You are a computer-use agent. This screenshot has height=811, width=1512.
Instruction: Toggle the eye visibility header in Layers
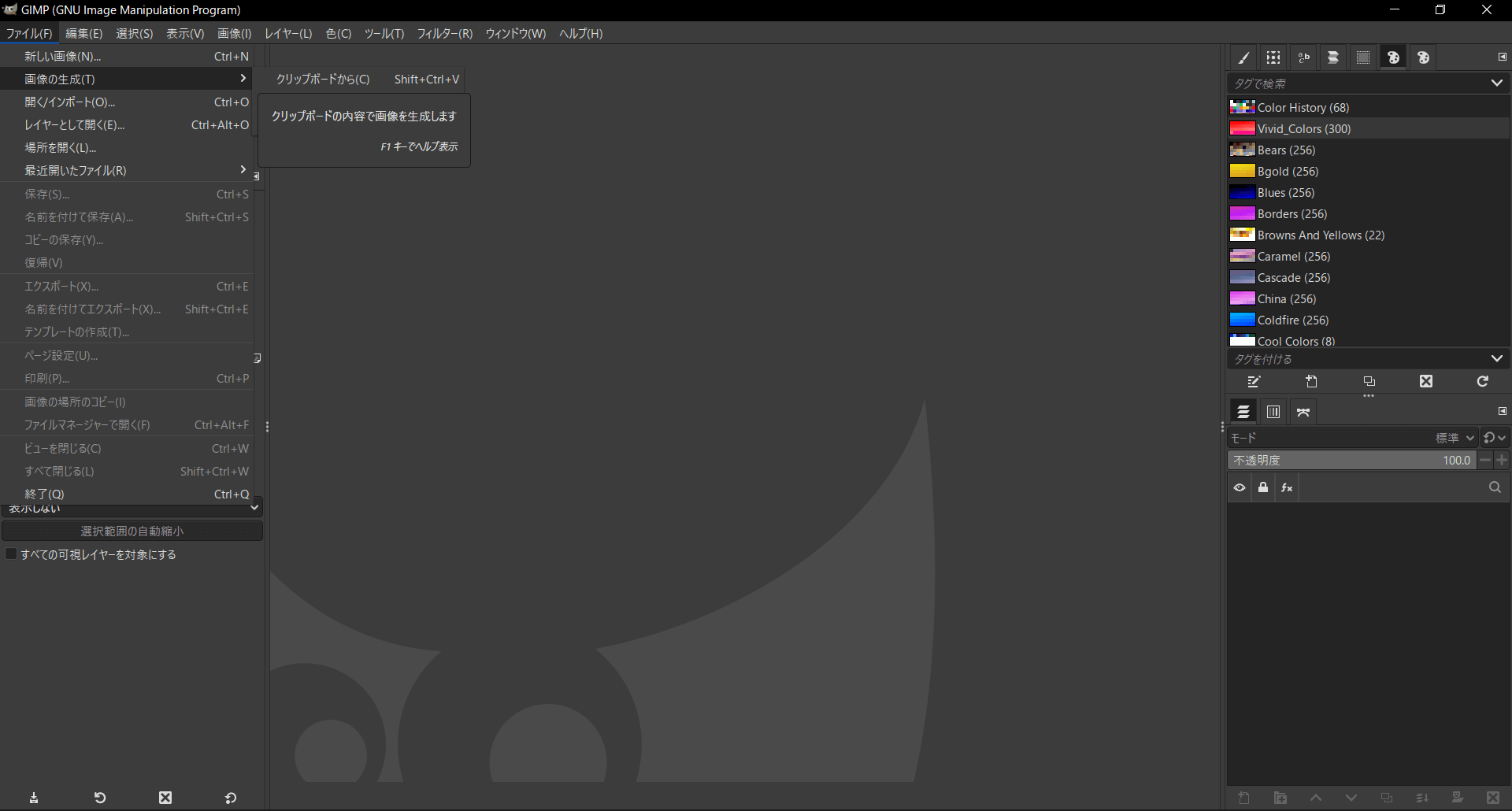pyautogui.click(x=1240, y=487)
